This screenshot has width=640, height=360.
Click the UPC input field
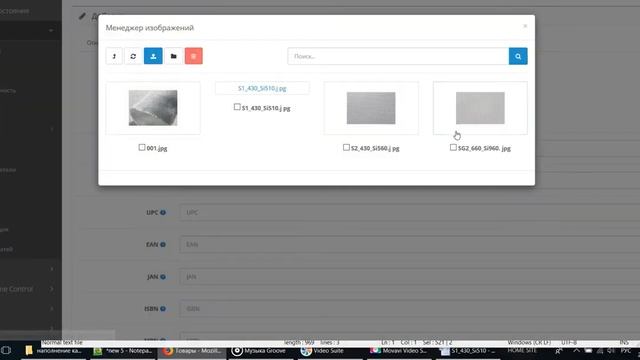[409, 212]
